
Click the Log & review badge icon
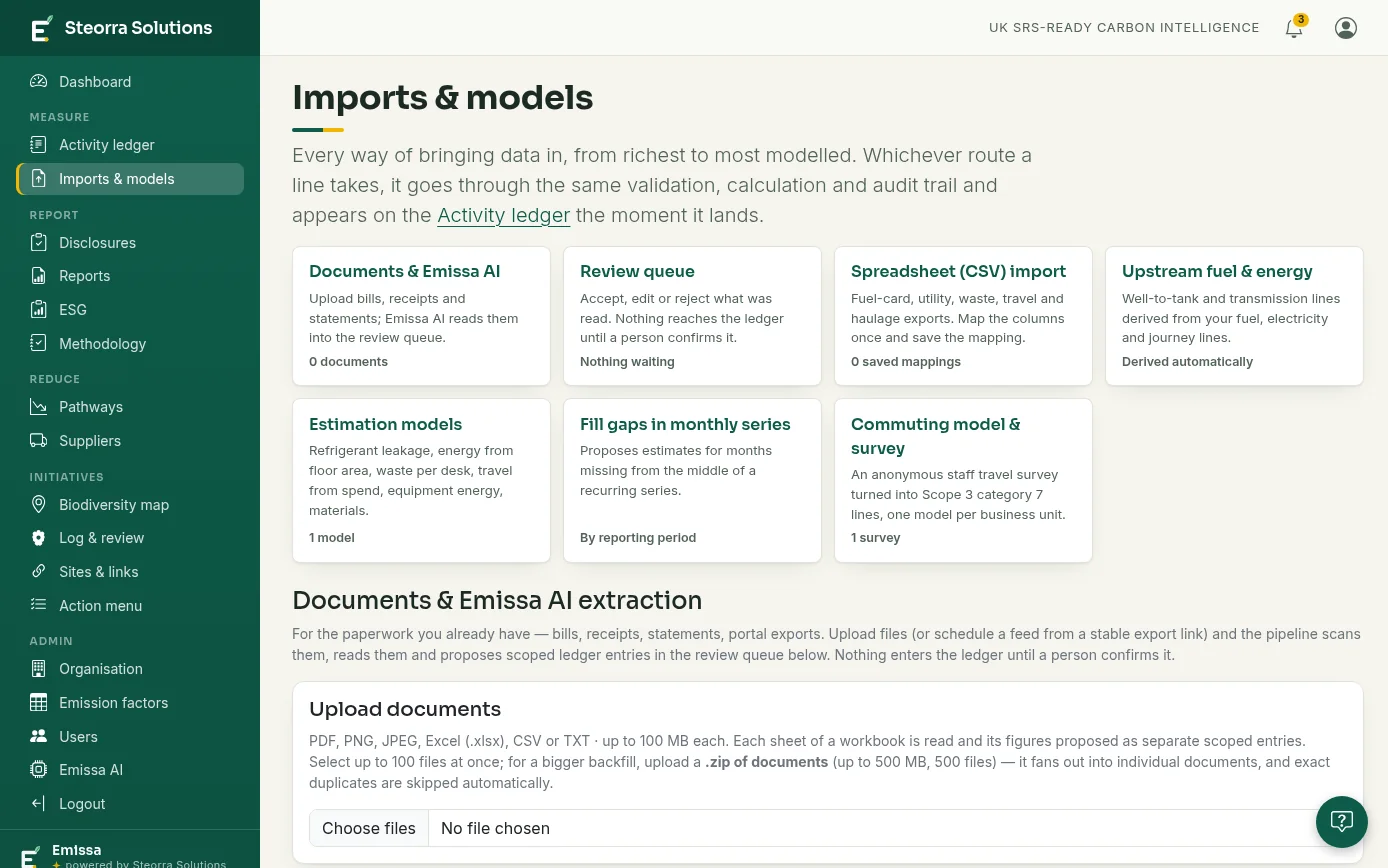(39, 538)
